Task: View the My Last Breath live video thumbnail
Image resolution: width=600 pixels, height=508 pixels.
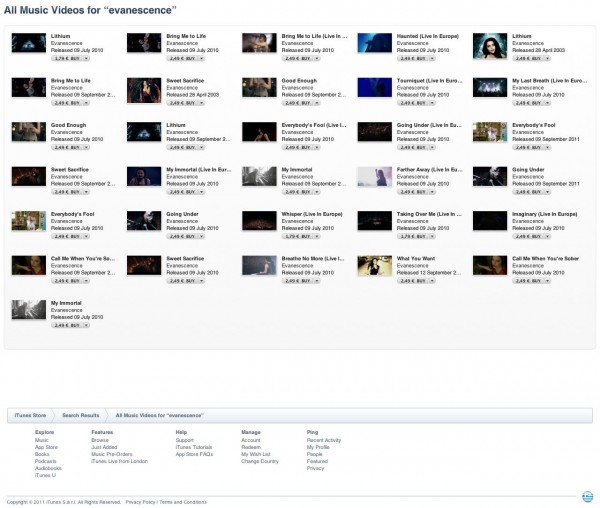Action: (490, 87)
